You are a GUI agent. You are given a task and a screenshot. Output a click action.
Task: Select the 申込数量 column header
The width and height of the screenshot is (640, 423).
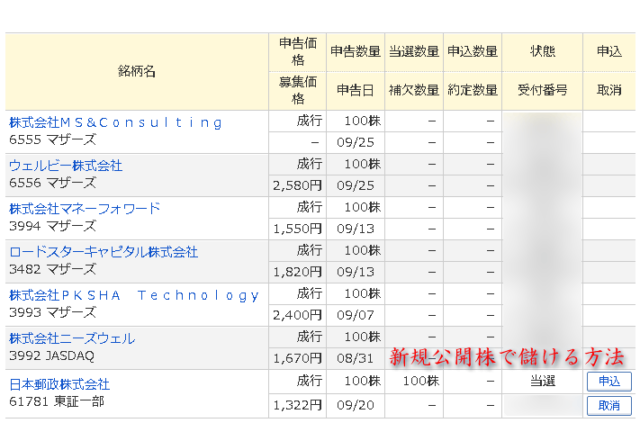pos(472,52)
